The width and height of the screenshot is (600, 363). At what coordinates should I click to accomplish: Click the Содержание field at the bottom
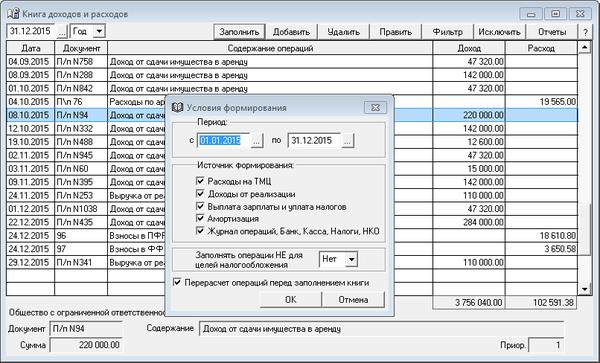[x=382, y=329]
